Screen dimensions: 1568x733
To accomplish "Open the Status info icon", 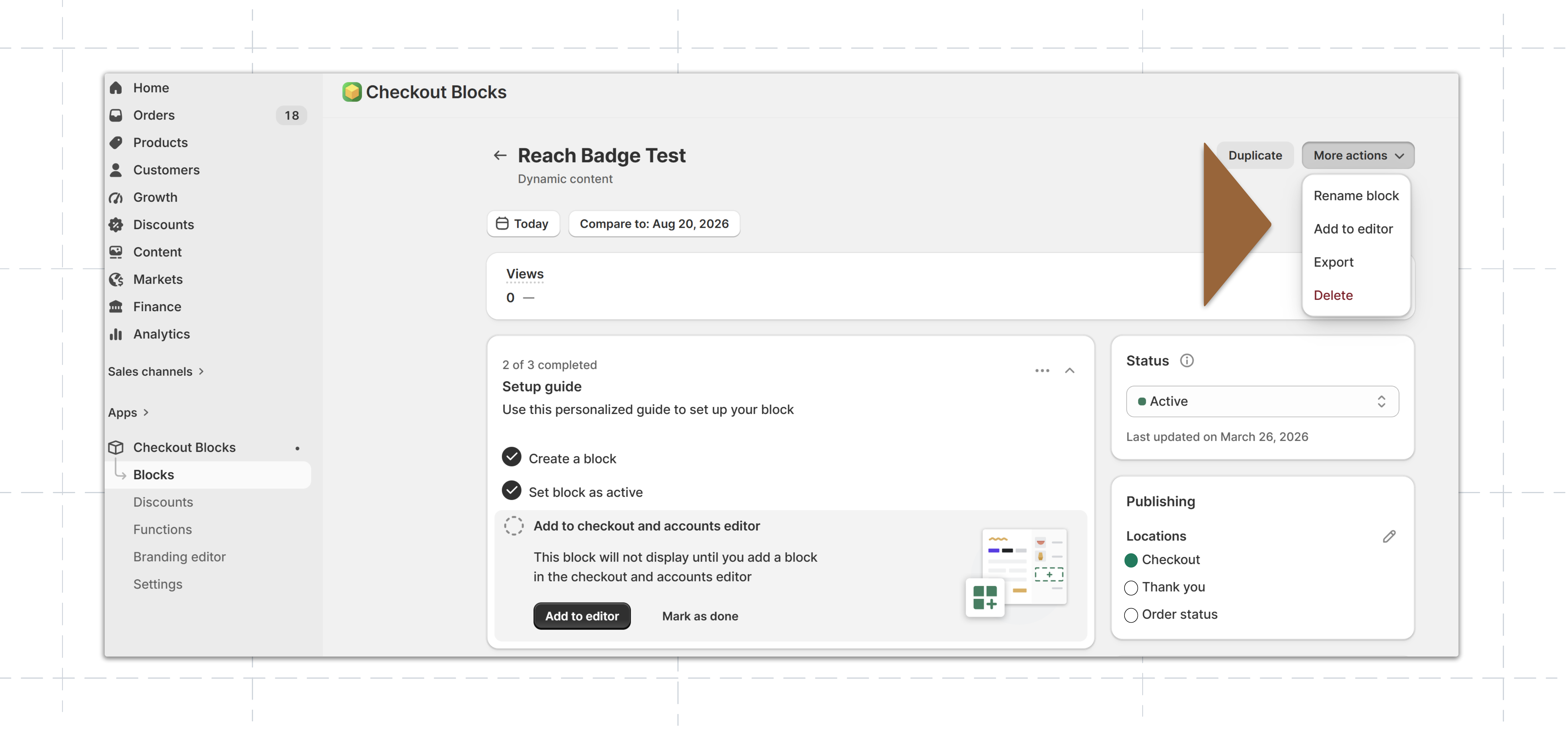I will (x=1186, y=361).
